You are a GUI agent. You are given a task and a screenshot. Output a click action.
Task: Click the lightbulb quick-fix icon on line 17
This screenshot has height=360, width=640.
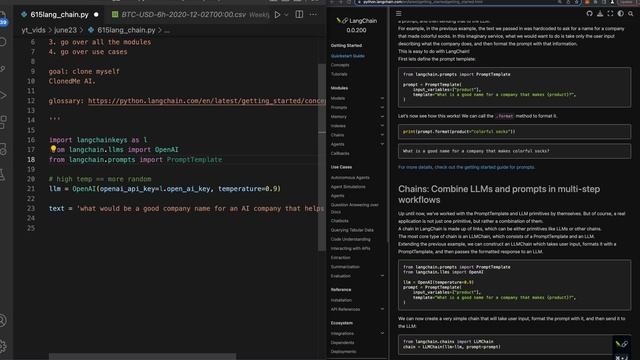tap(53, 149)
